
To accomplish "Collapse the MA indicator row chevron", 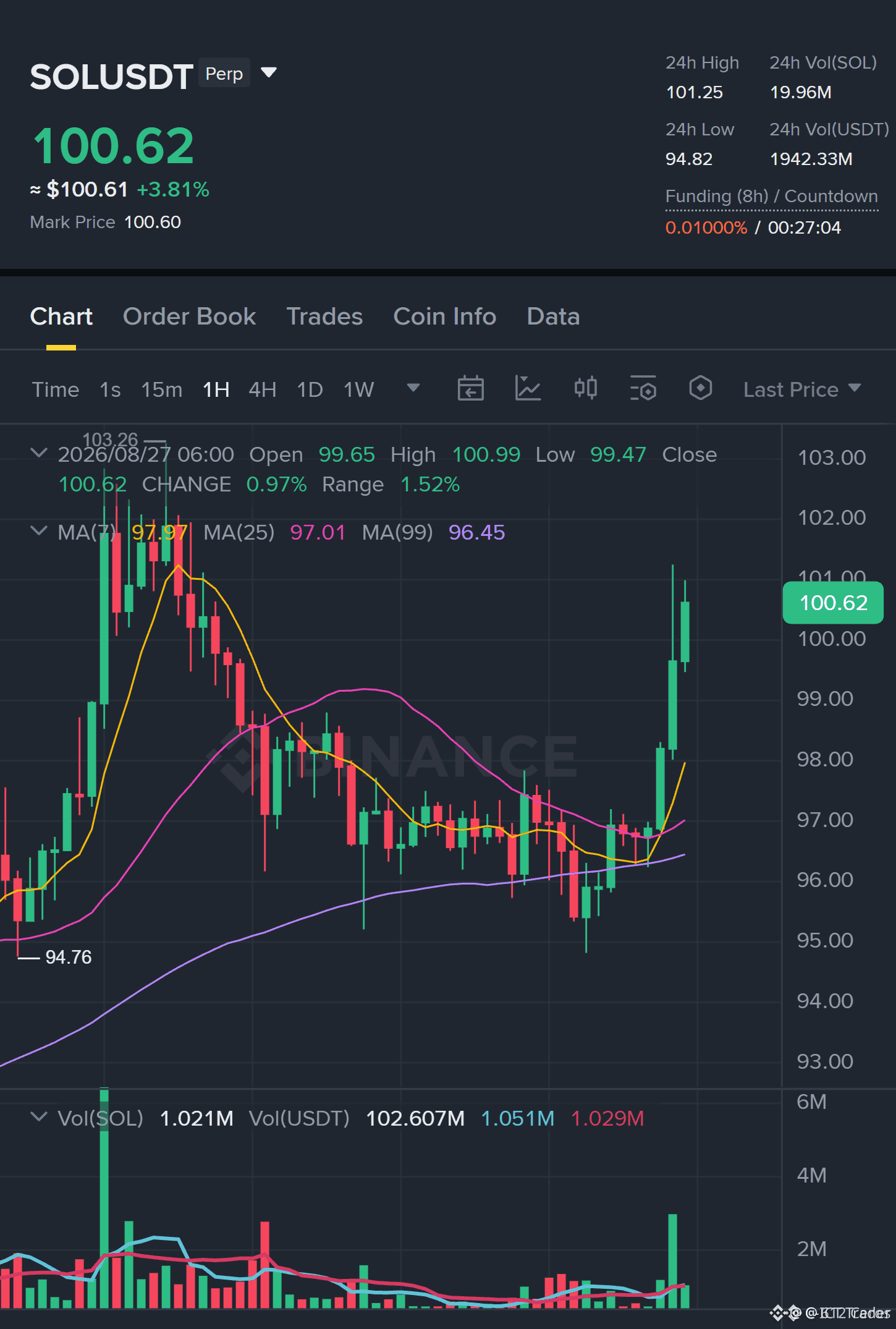I will tap(38, 531).
